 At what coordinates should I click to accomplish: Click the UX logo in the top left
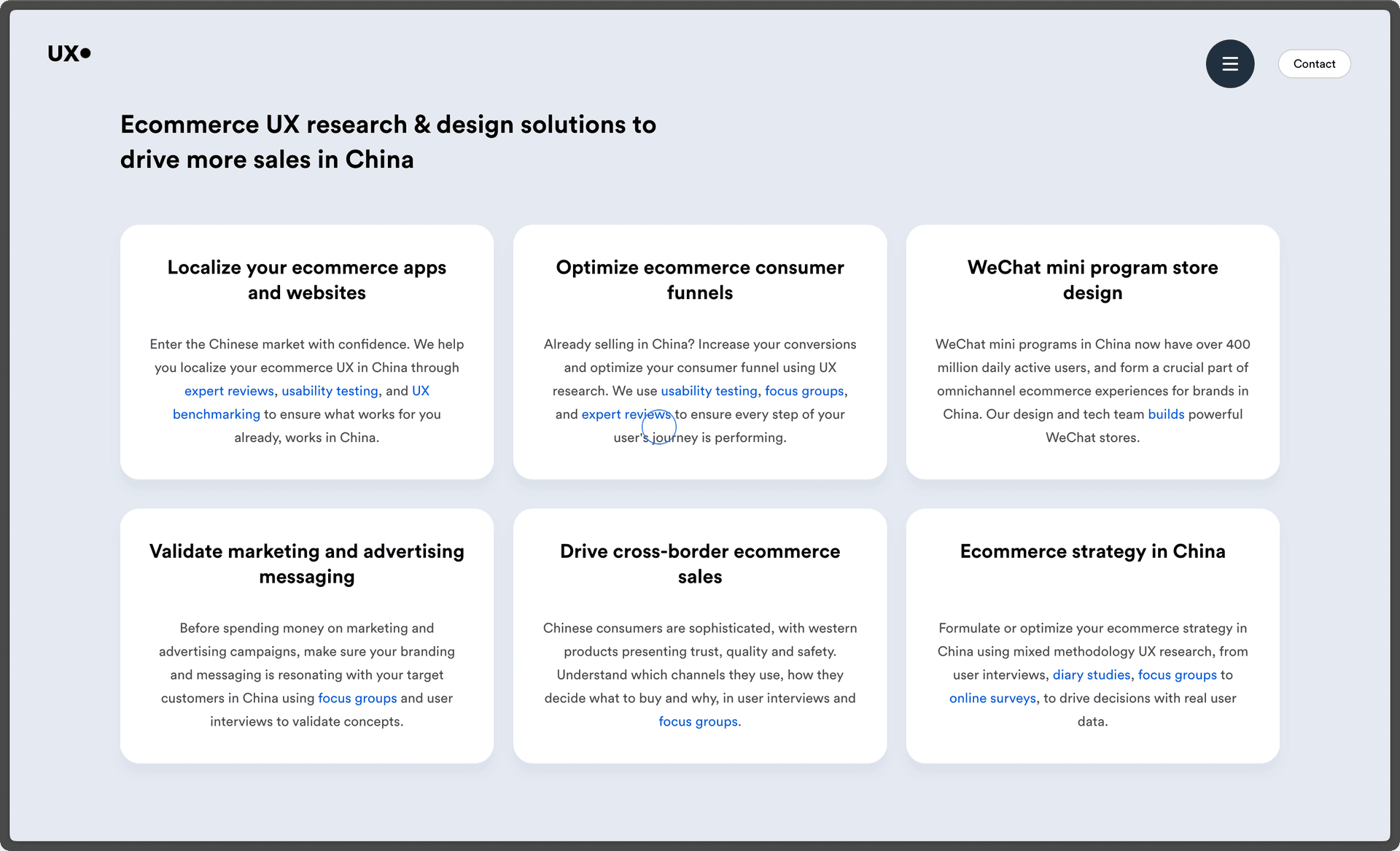click(69, 53)
